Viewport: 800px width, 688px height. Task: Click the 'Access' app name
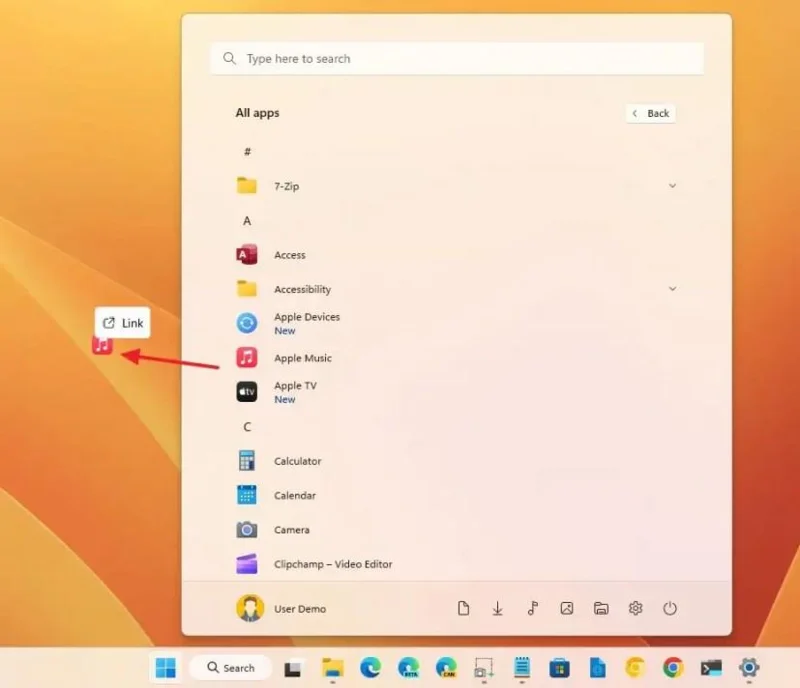[x=290, y=255]
